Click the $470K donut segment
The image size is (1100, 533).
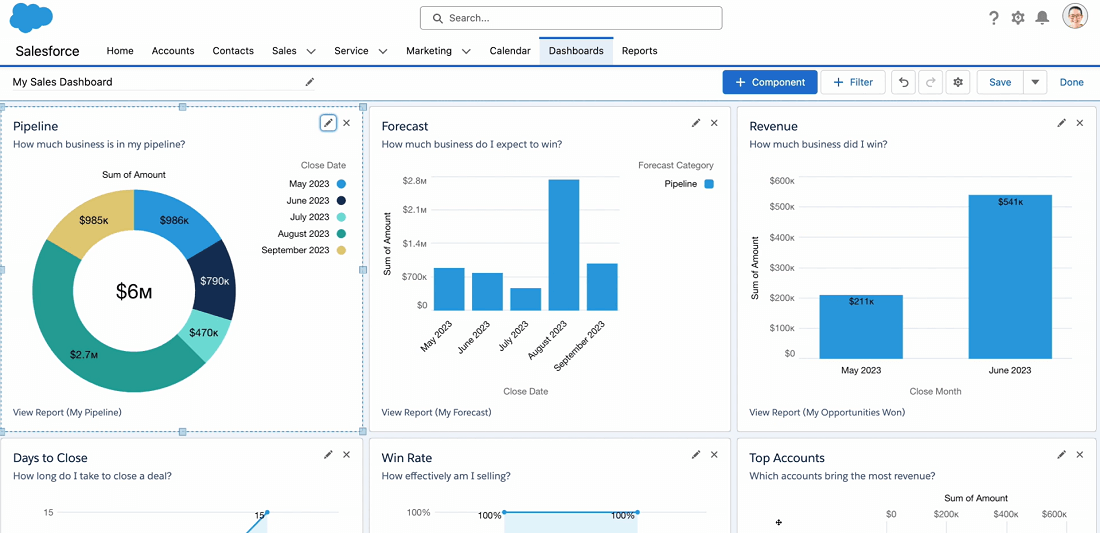[206, 335]
